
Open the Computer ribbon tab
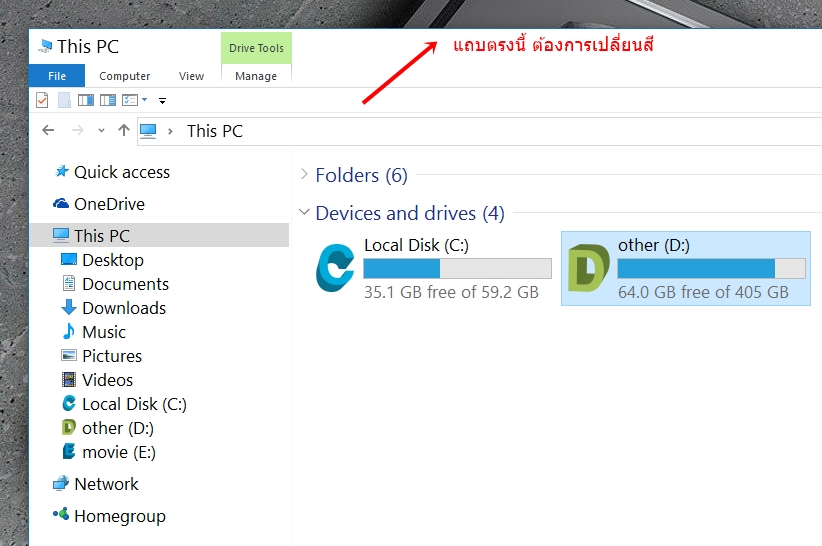pyautogui.click(x=124, y=76)
